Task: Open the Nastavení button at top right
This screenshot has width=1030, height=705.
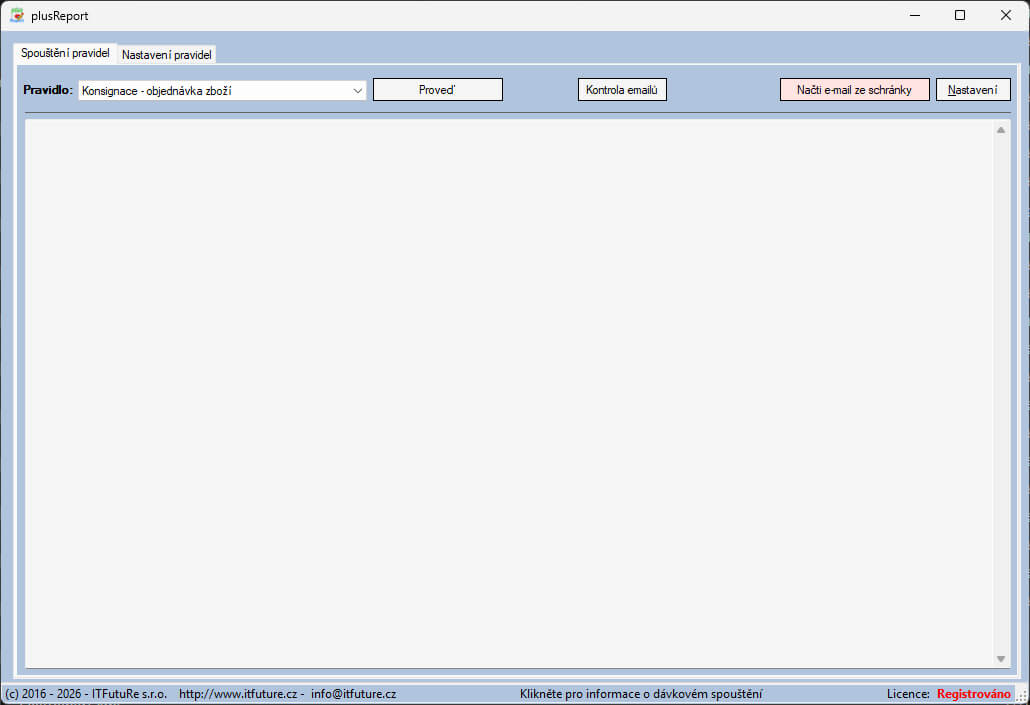Action: click(x=972, y=90)
